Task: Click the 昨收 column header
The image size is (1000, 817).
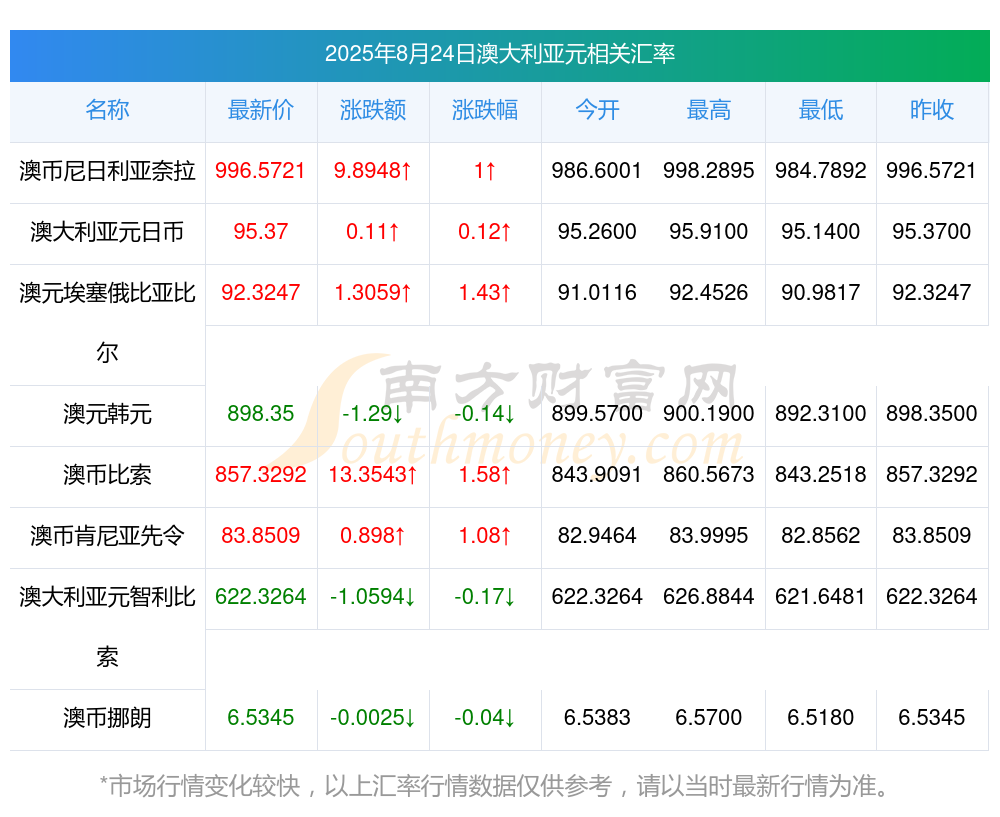Action: [x=932, y=110]
